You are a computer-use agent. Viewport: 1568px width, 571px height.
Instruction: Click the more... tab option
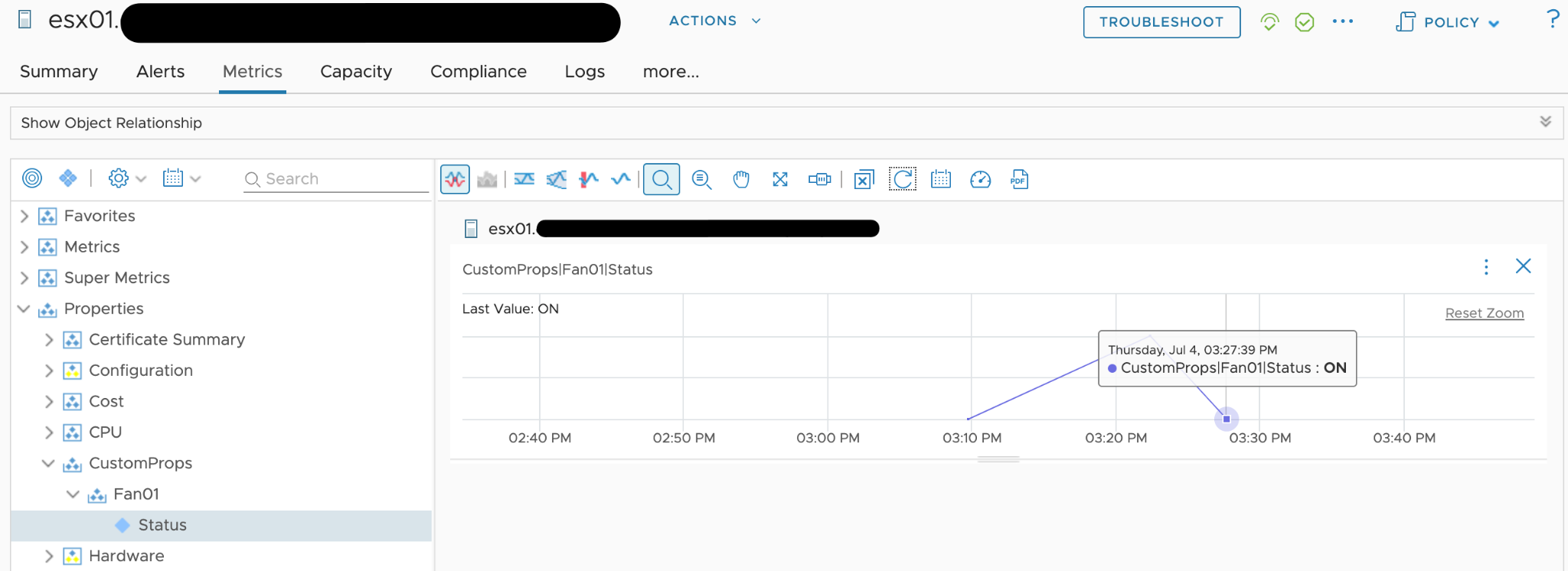(x=671, y=72)
